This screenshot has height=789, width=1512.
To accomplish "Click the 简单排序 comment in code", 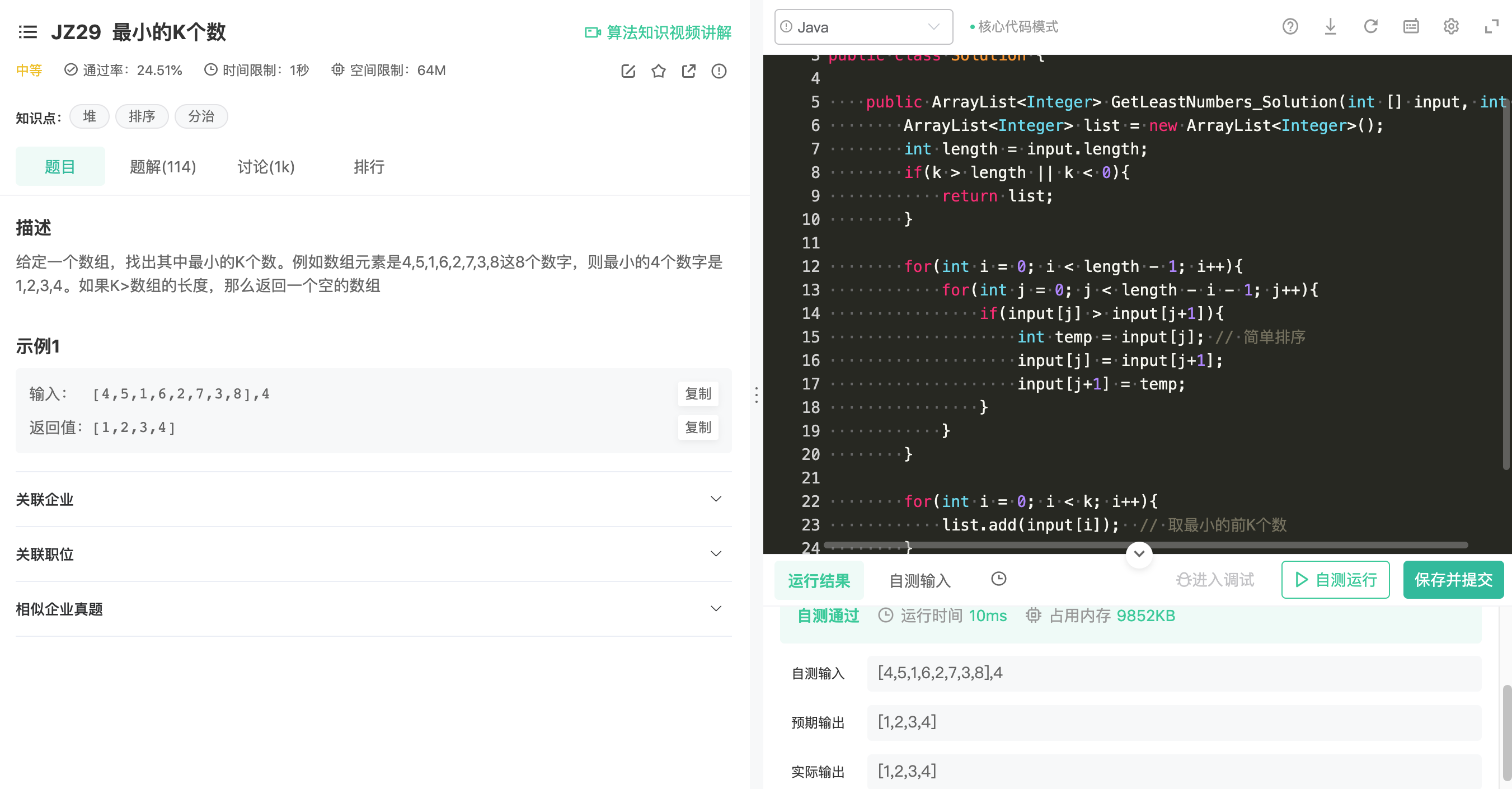I will tap(1260, 337).
